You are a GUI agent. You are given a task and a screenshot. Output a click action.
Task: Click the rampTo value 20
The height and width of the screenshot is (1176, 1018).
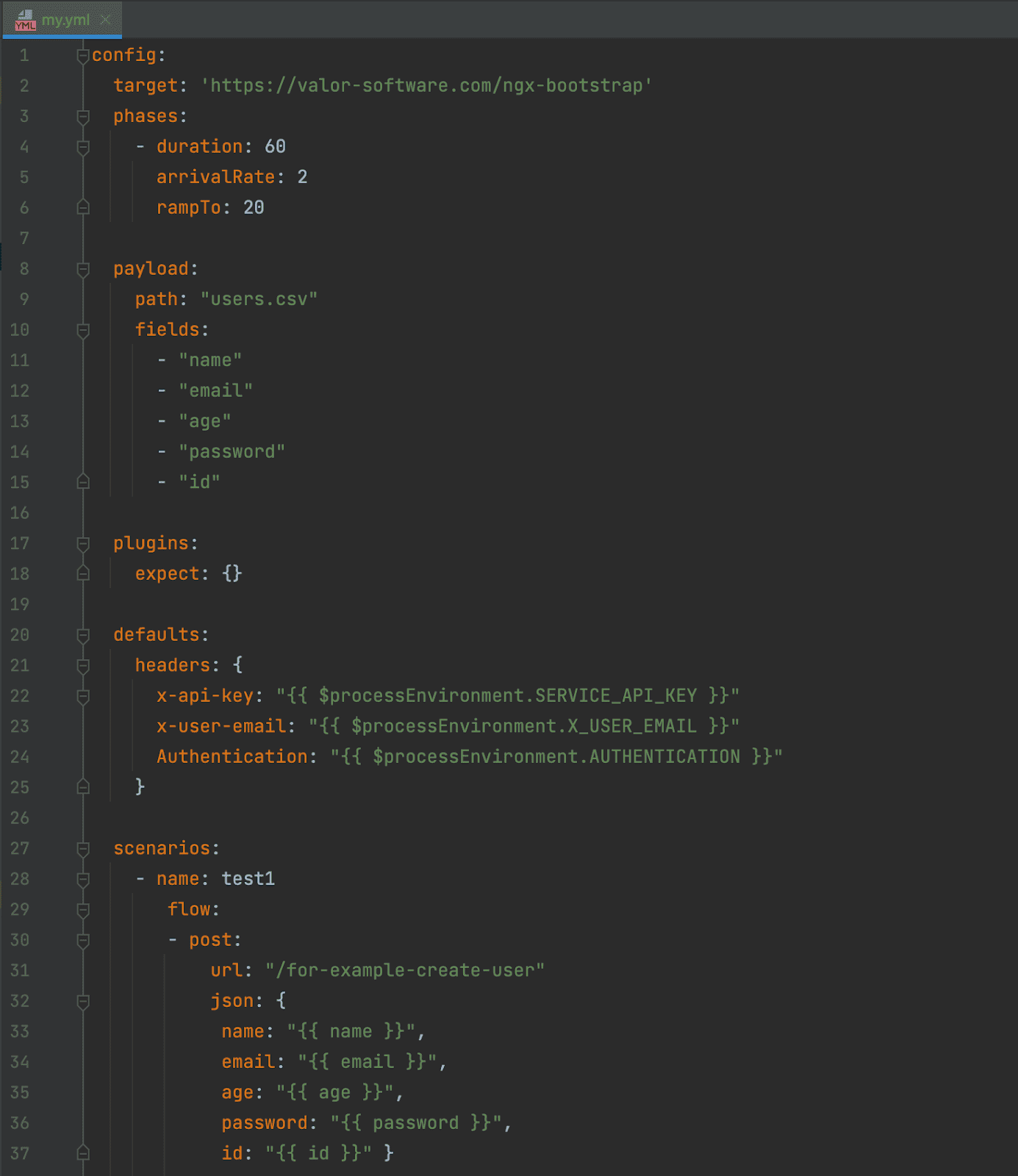click(254, 208)
